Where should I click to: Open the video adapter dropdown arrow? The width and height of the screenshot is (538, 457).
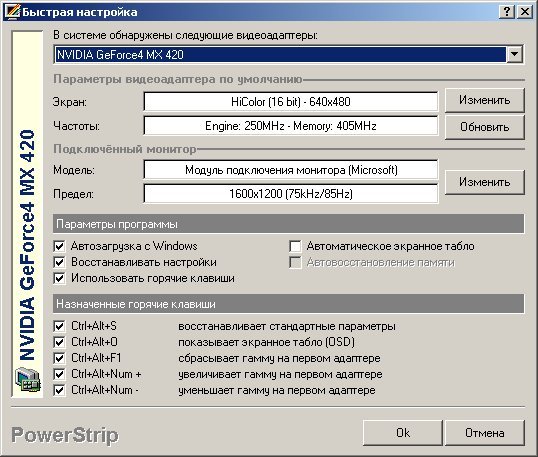[x=514, y=54]
